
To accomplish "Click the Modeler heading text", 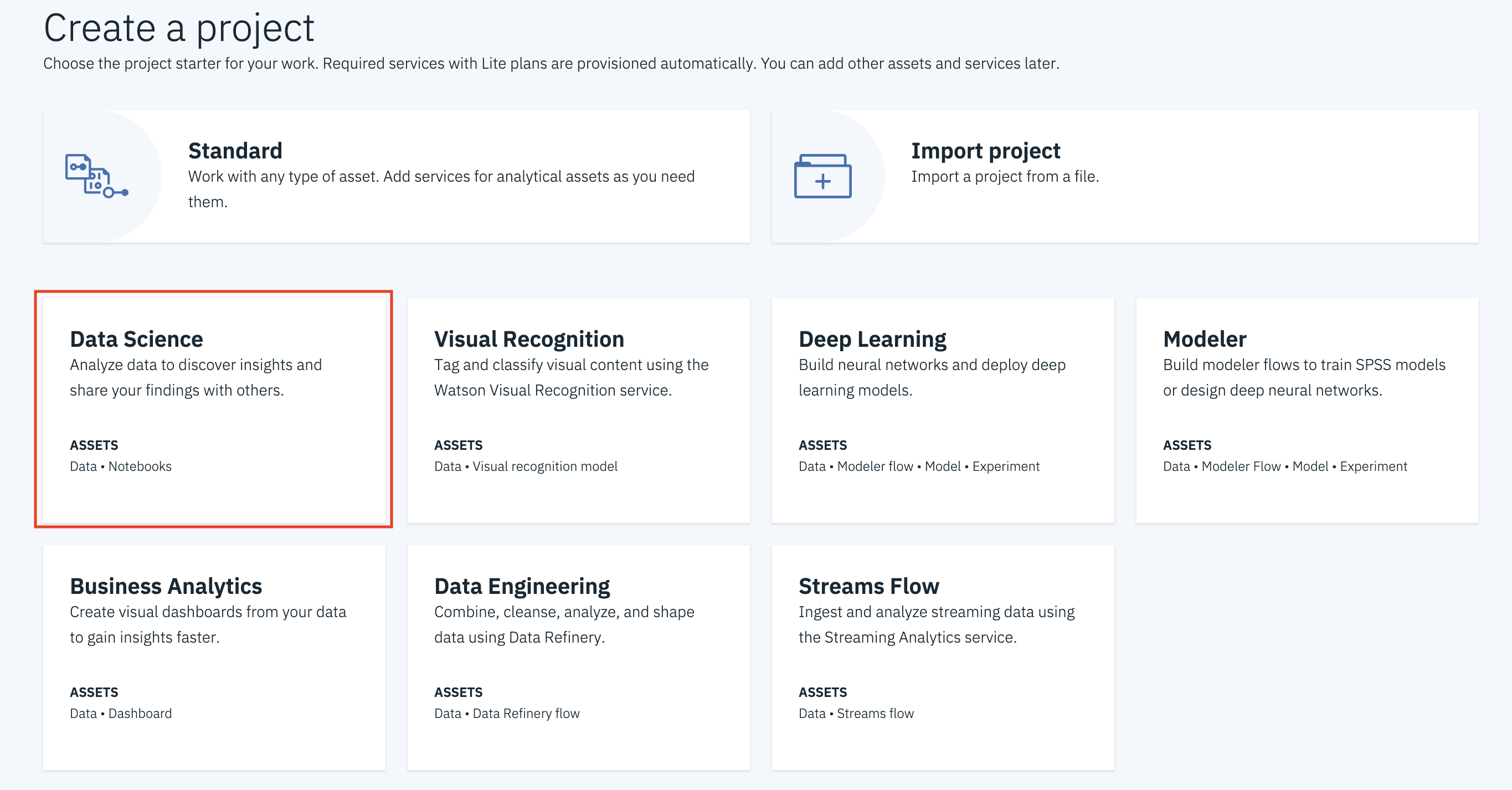I will click(x=1205, y=339).
